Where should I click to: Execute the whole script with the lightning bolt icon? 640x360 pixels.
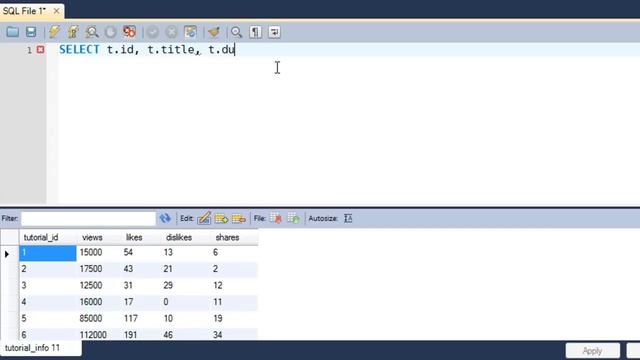(x=54, y=32)
